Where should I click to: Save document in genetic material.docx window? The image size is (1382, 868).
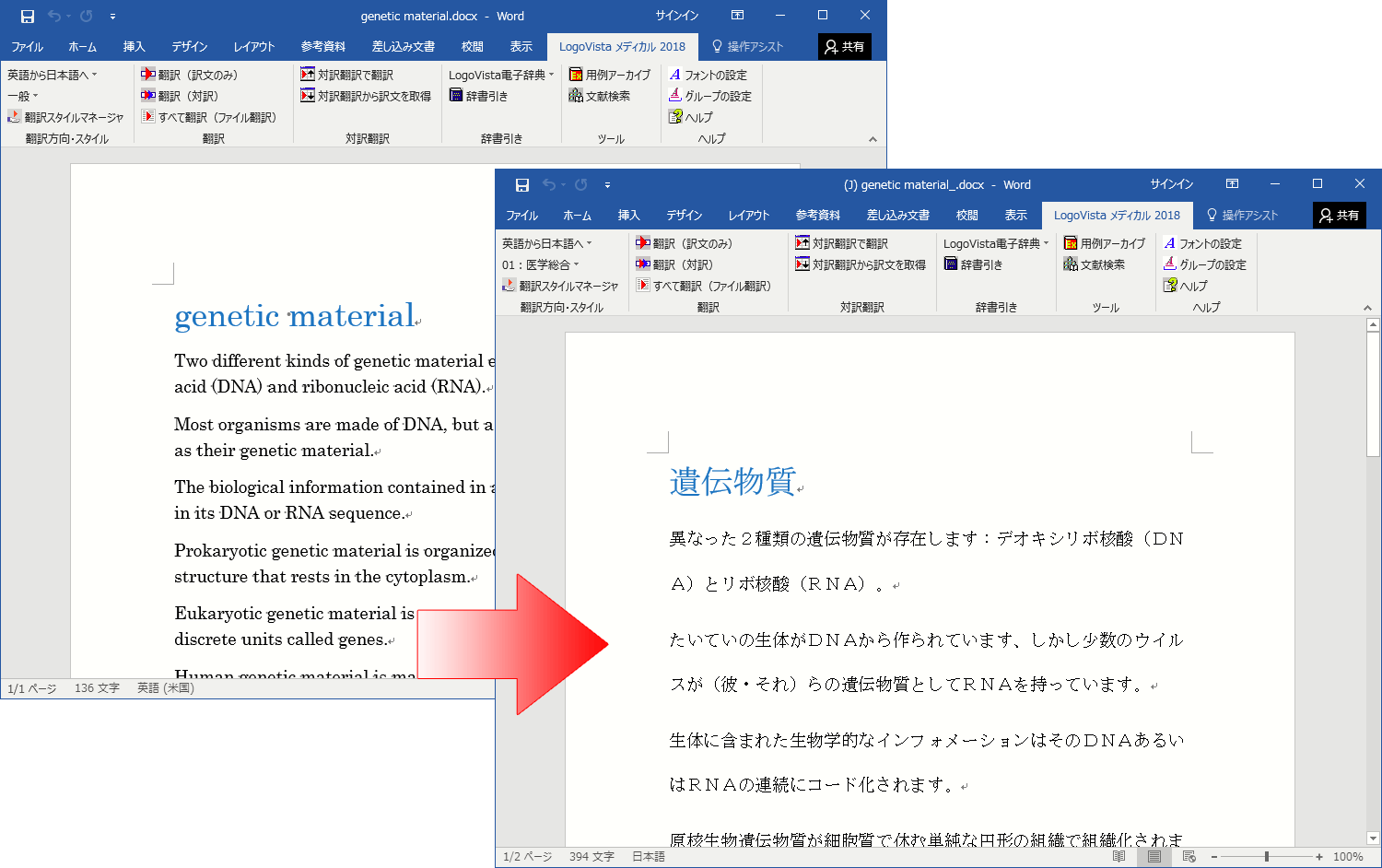coord(28,17)
